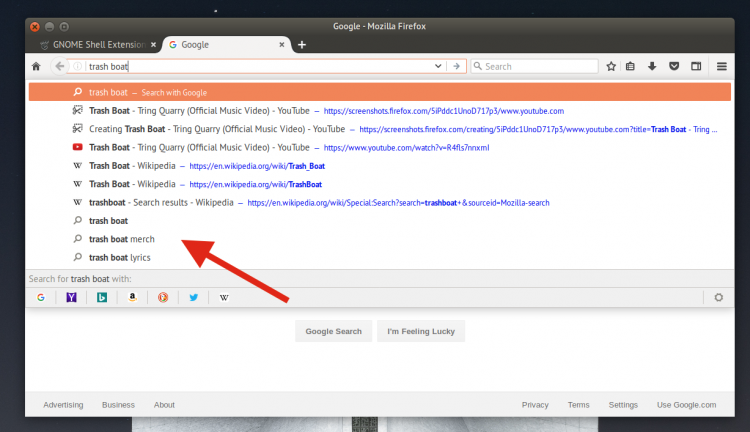Open screenshots.firefox.com Trash Boat Tring Quarry result

click(380, 111)
